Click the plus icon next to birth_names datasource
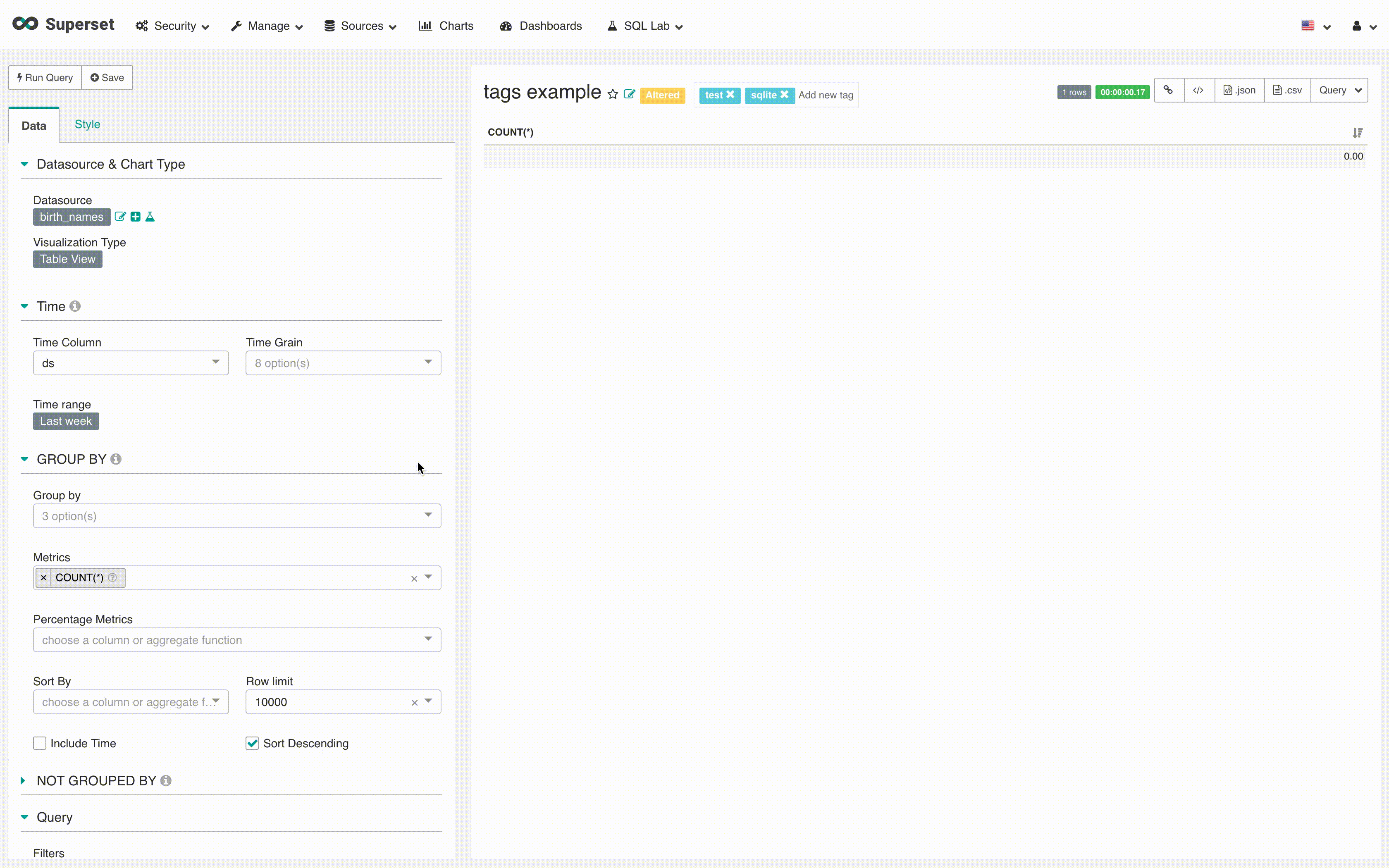This screenshot has height=868, width=1389. coord(136,217)
